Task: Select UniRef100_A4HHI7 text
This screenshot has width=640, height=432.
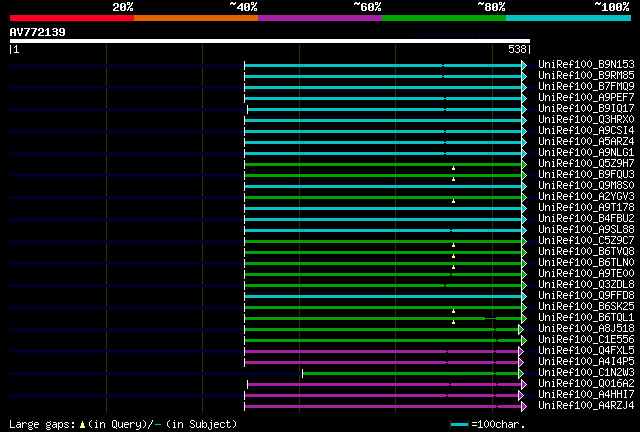Action: coord(586,395)
